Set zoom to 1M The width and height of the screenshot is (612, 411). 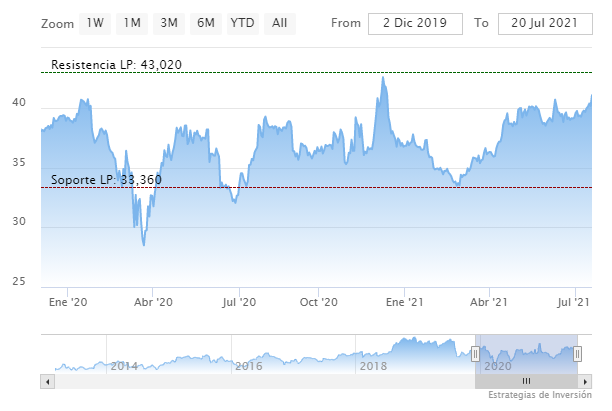[132, 22]
